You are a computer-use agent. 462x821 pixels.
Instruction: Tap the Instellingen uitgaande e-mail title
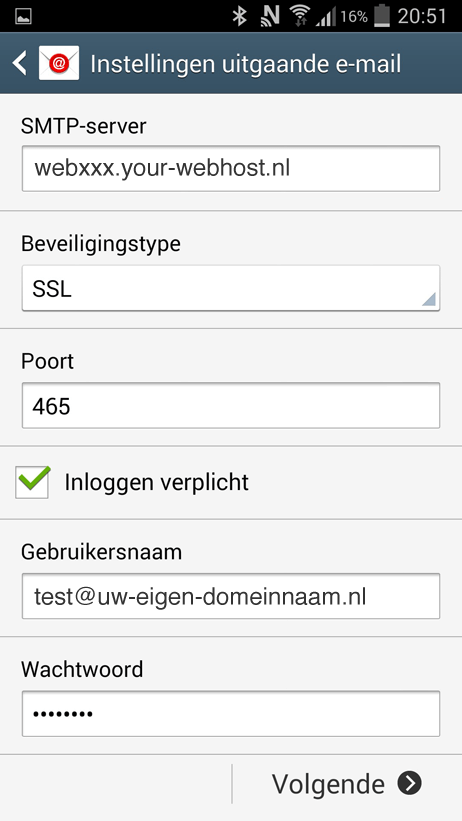[x=246, y=64]
